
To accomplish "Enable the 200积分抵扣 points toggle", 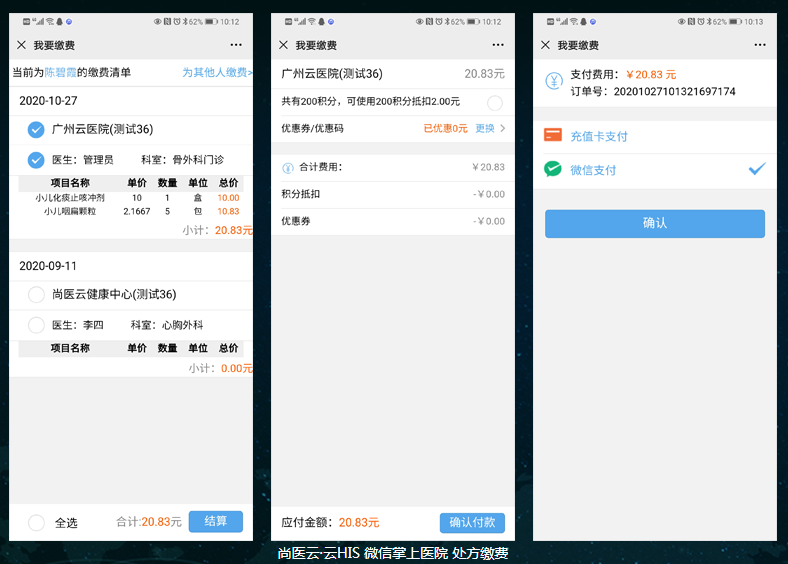I will [x=495, y=103].
